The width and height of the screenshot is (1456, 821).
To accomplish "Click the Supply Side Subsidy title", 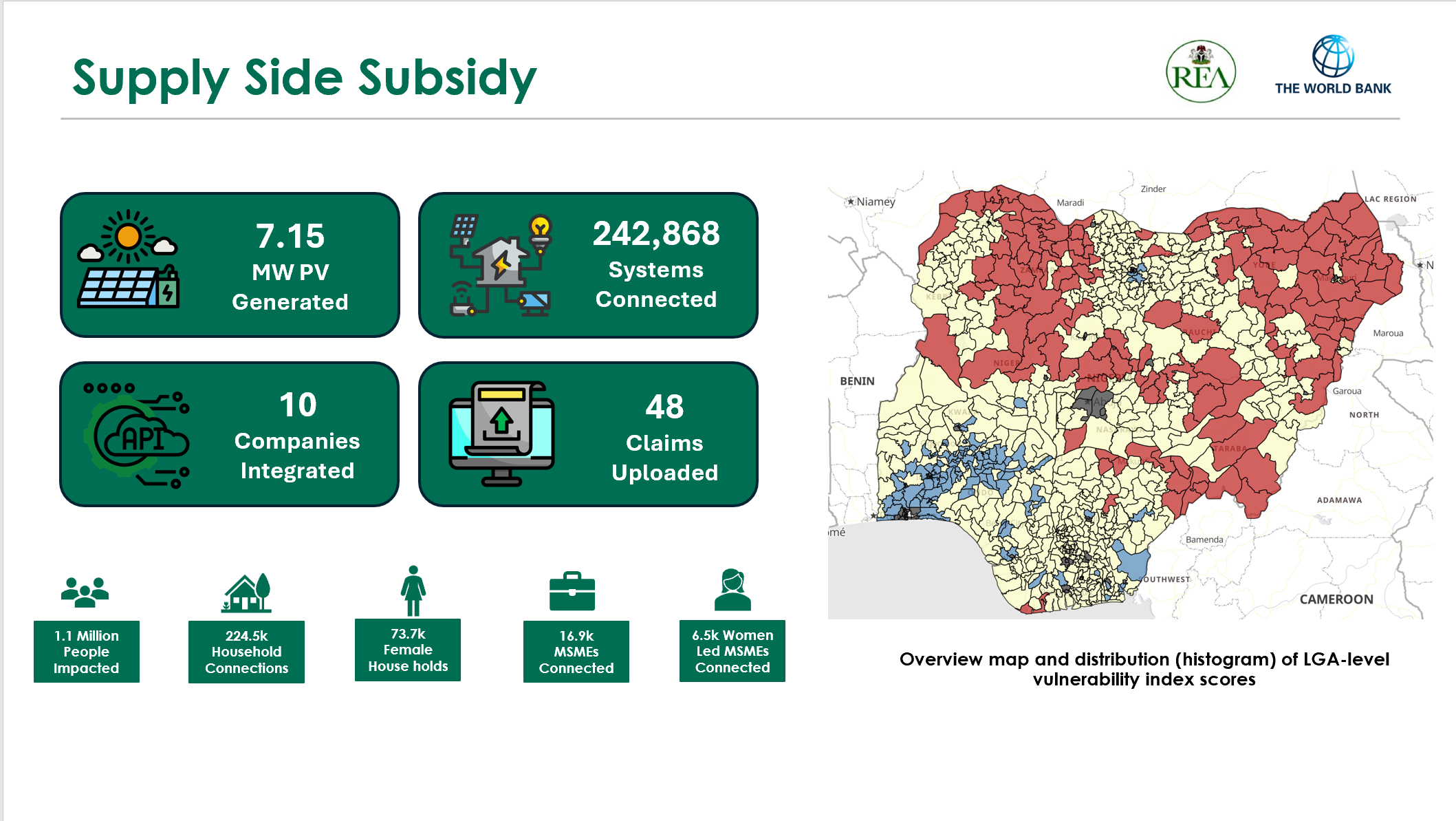I will [x=304, y=78].
